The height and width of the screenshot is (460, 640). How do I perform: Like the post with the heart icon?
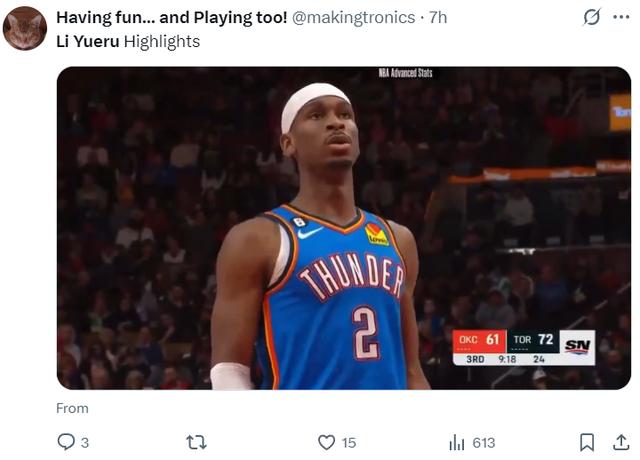click(x=326, y=442)
